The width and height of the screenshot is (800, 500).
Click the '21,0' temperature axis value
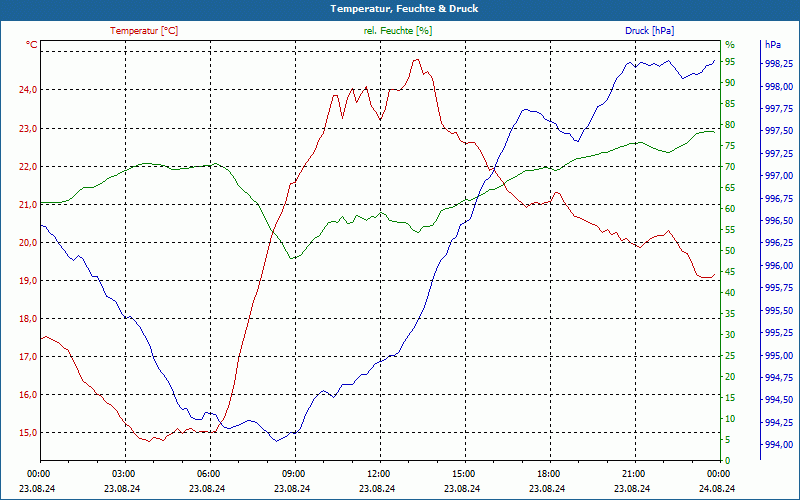click(29, 205)
